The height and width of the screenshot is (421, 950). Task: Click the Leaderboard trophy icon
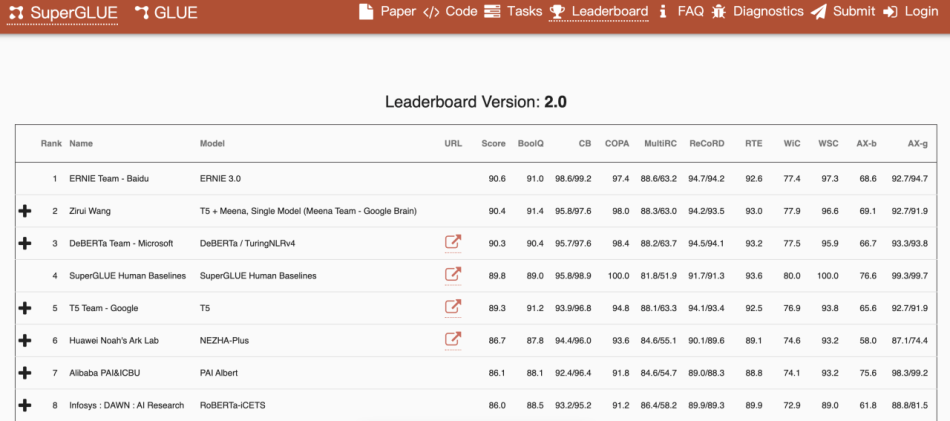click(x=557, y=12)
